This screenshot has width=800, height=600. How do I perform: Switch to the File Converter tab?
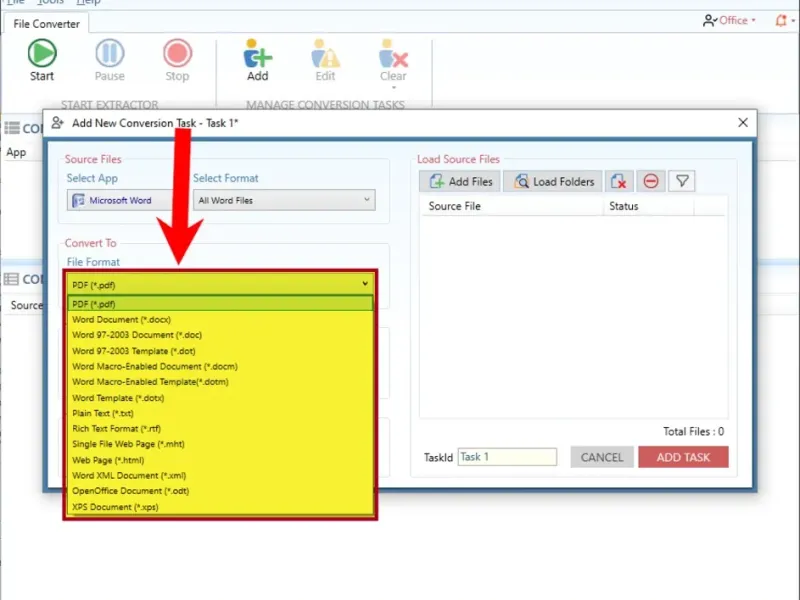coord(46,24)
